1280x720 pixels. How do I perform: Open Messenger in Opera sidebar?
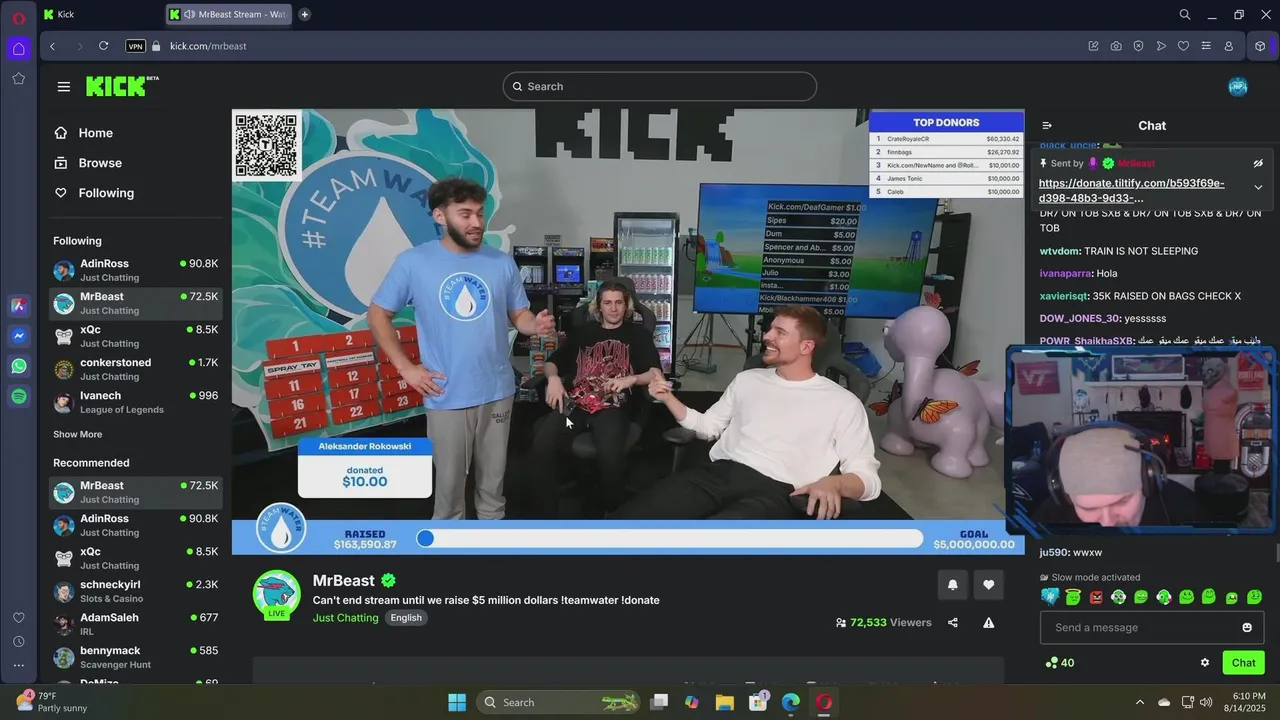point(19,336)
